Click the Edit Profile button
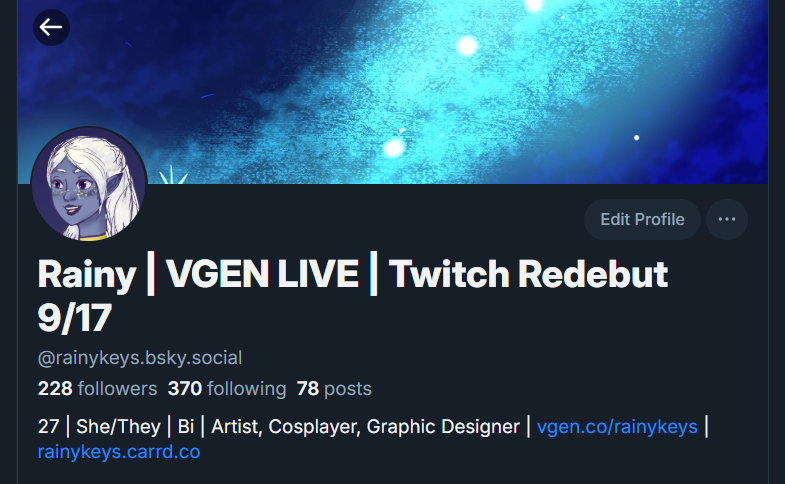 tap(642, 219)
